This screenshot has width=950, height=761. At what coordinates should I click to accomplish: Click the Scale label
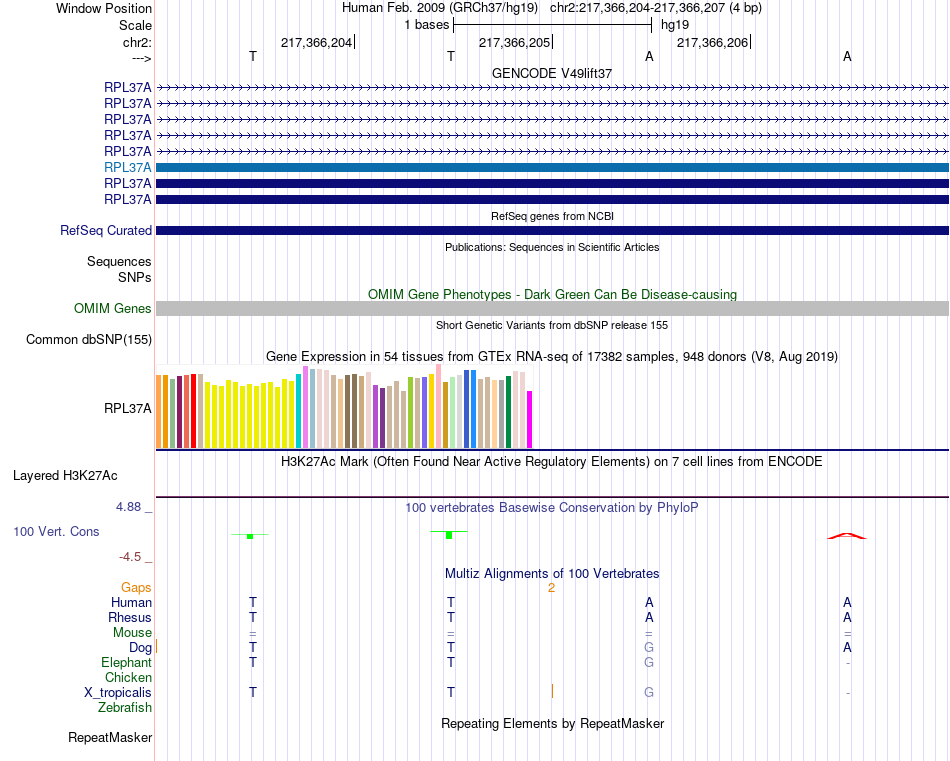(135, 25)
